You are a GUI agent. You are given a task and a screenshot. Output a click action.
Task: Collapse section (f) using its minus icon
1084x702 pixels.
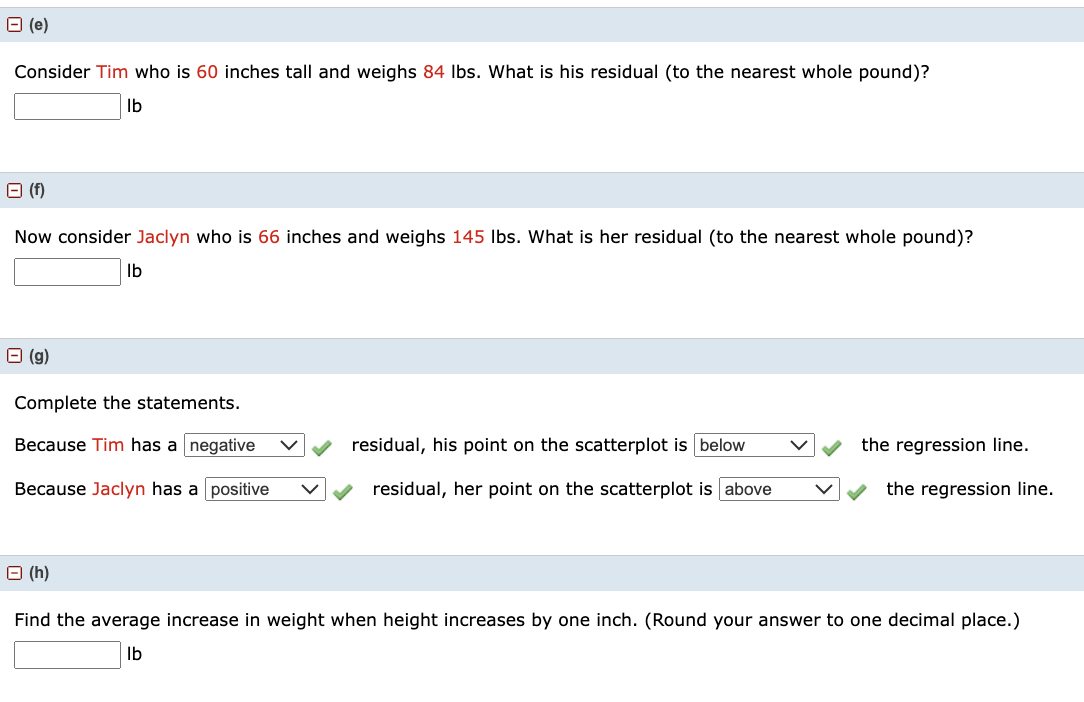tap(13, 189)
